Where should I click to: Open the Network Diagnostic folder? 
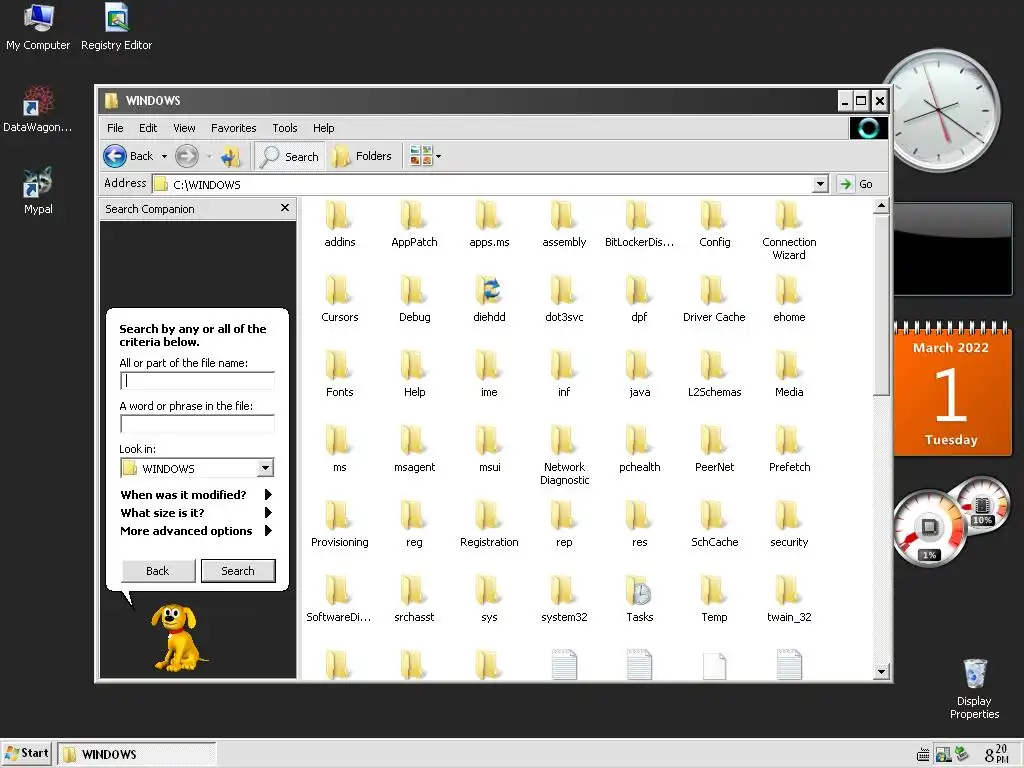(x=564, y=455)
